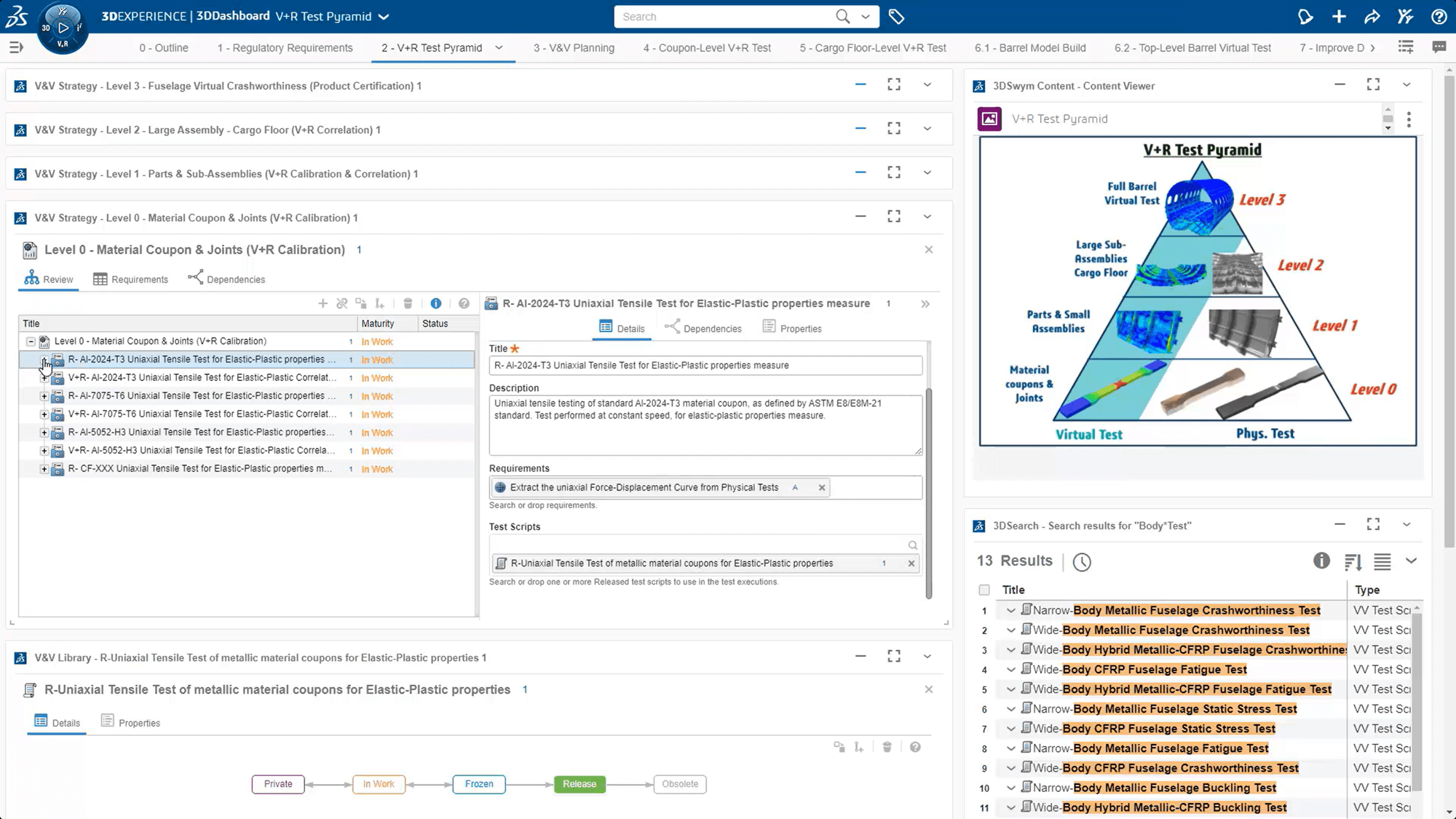Click the search history clock icon
Screen dimensions: 1456x819
(x=1082, y=561)
